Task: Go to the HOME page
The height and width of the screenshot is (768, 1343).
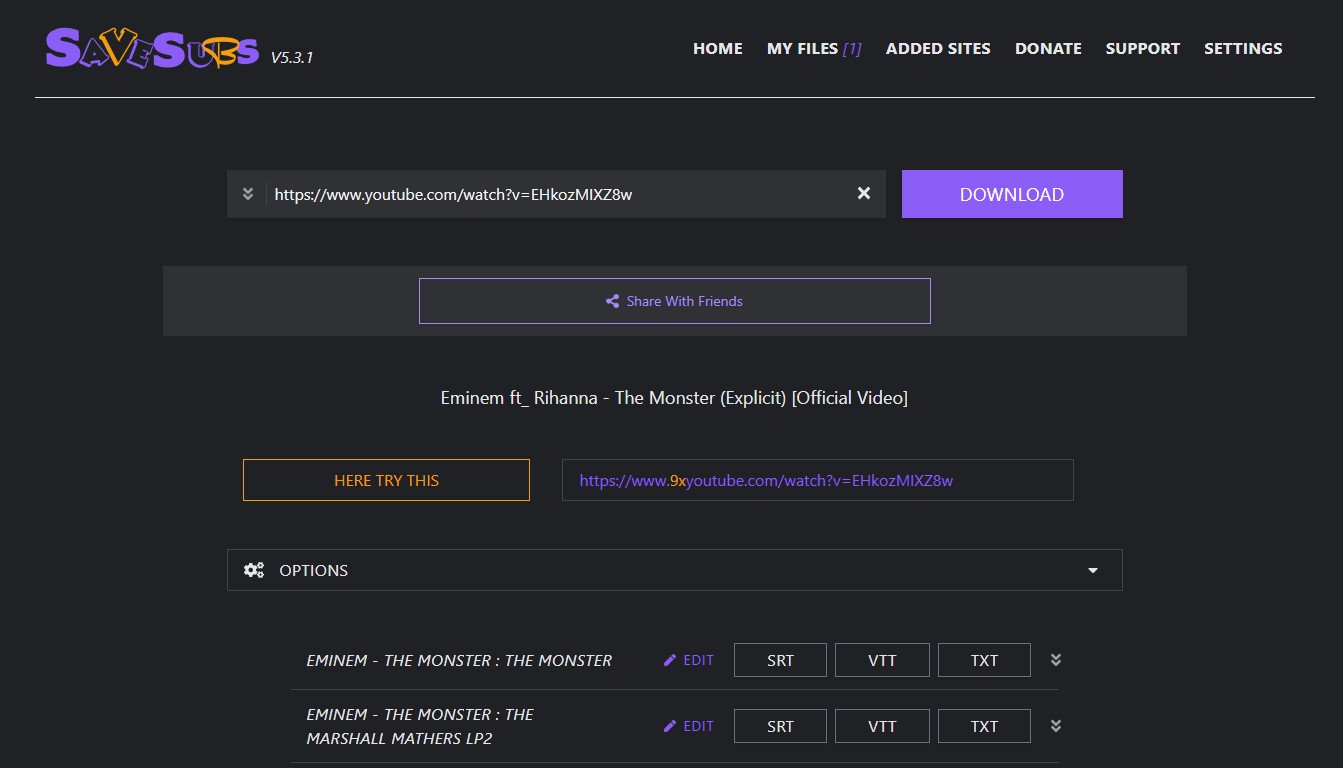Action: pos(718,48)
